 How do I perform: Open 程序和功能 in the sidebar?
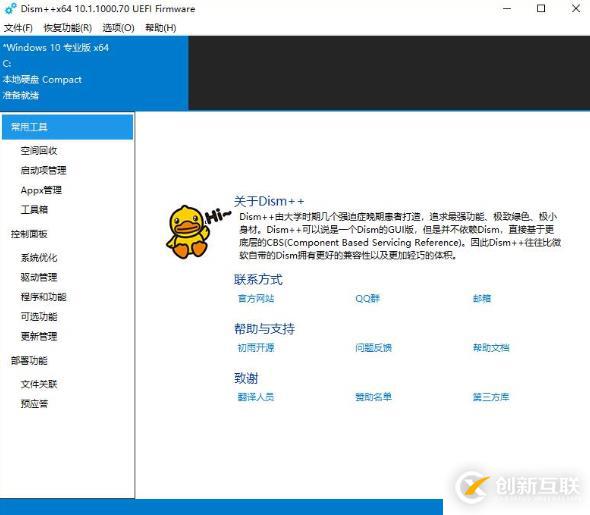tap(43, 297)
